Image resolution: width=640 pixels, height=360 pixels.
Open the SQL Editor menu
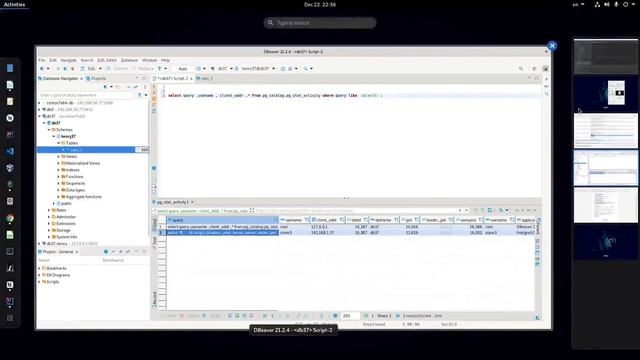tap(107, 60)
